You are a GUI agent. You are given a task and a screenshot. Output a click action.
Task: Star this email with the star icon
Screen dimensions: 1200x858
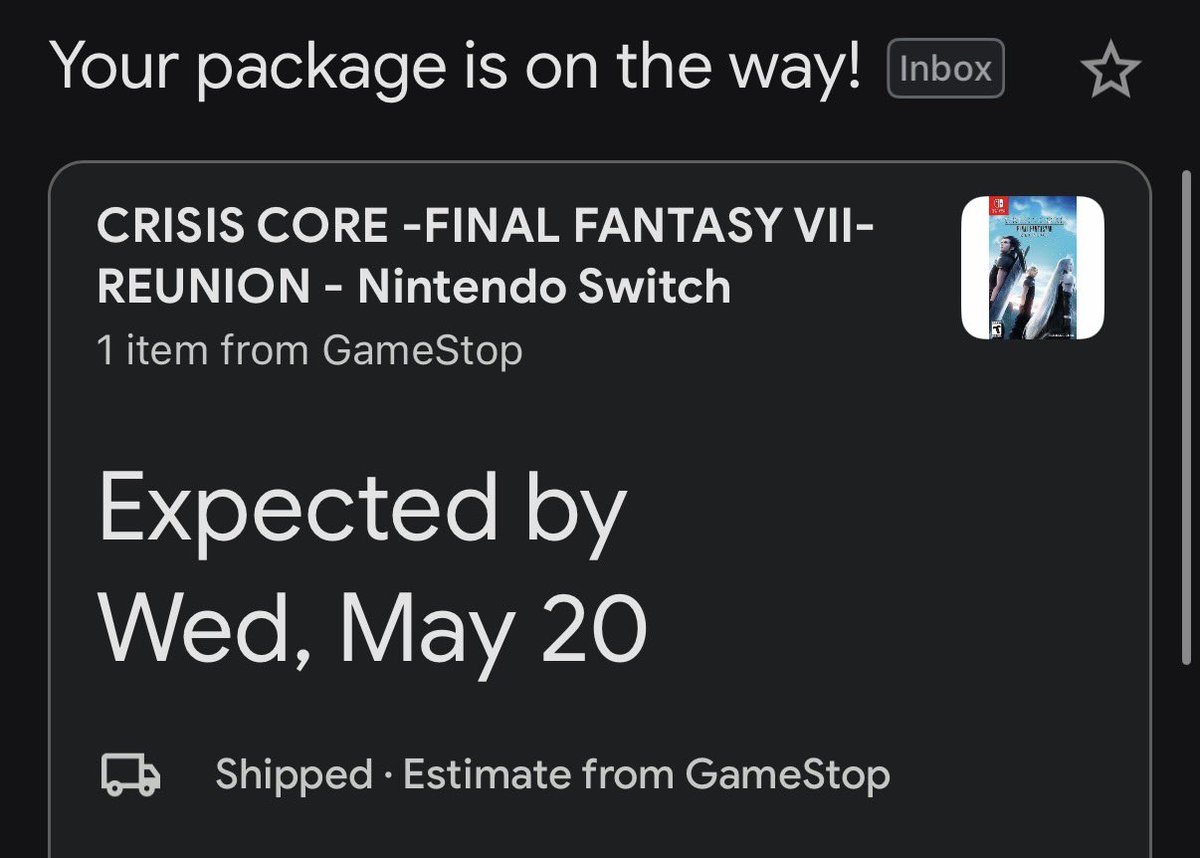click(x=1111, y=71)
